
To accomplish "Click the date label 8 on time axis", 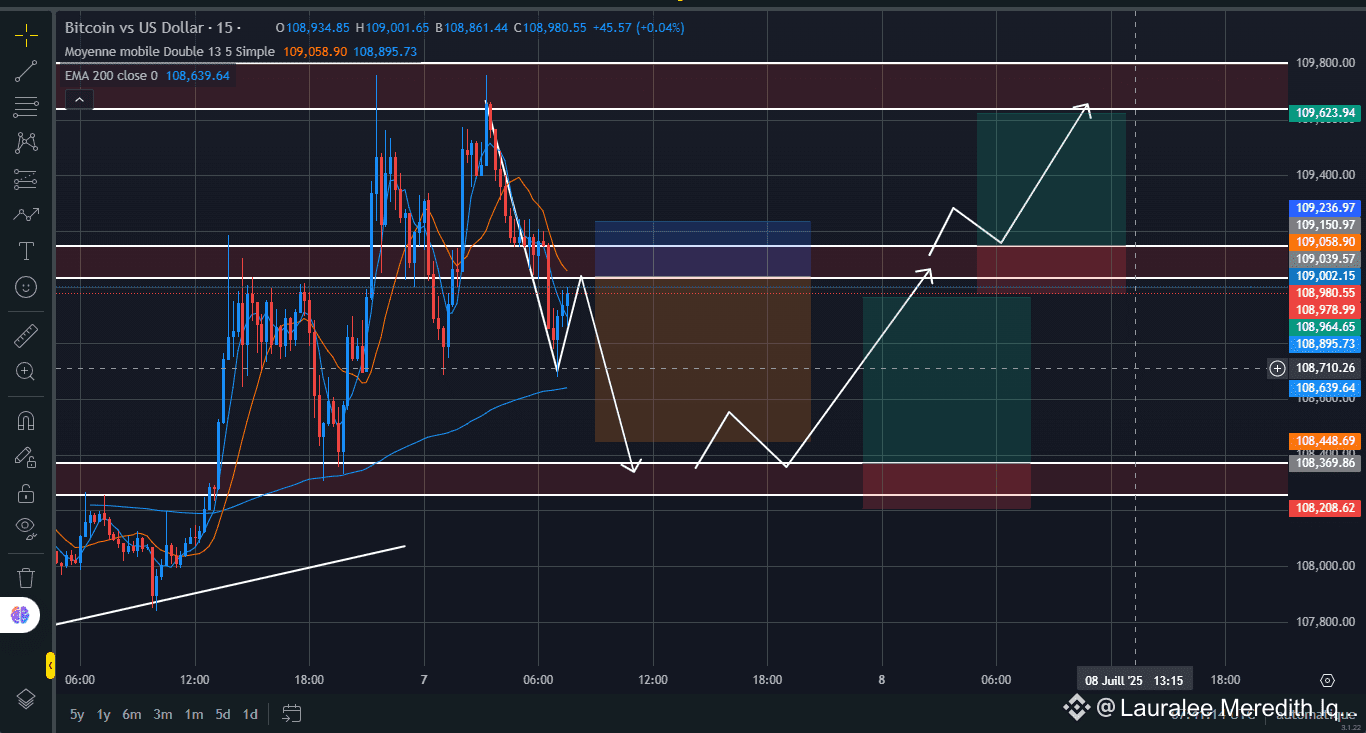I will (x=882, y=680).
